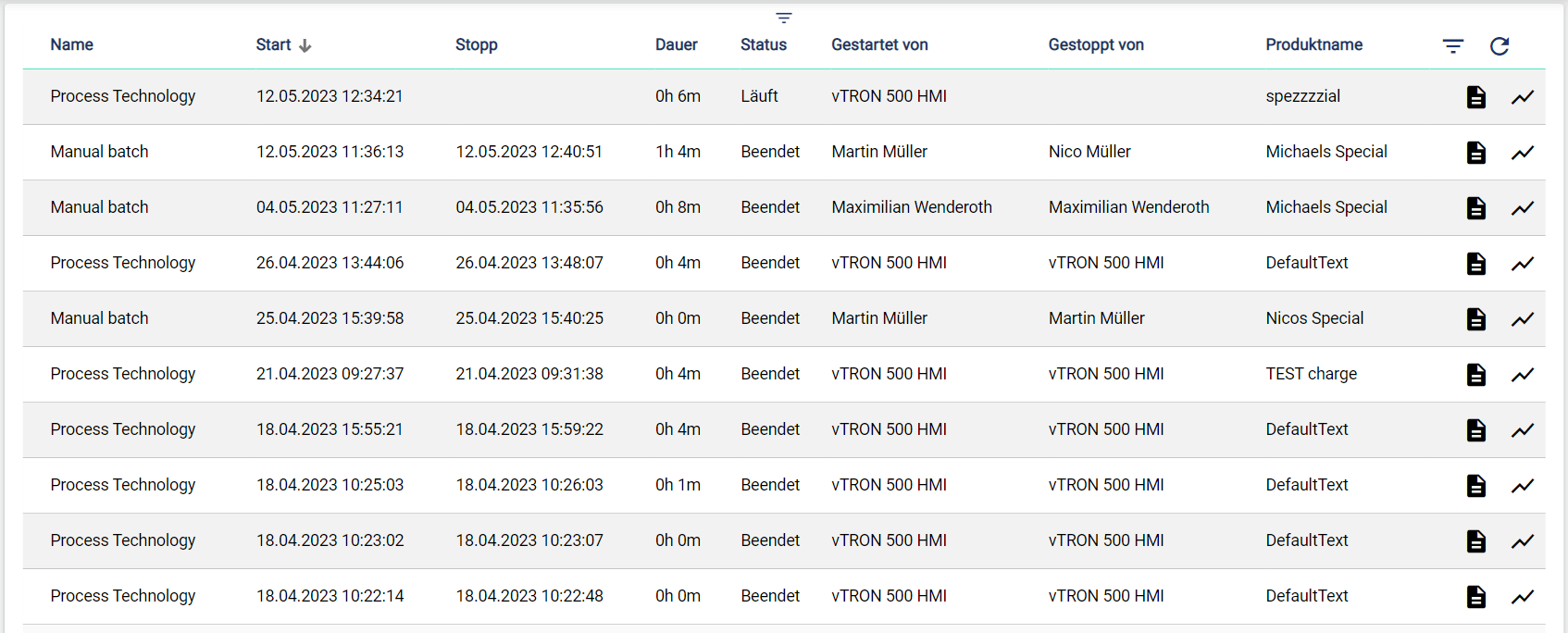Image resolution: width=1568 pixels, height=633 pixels.
Task: Toggle sort arrow on Start column
Action: 305,45
